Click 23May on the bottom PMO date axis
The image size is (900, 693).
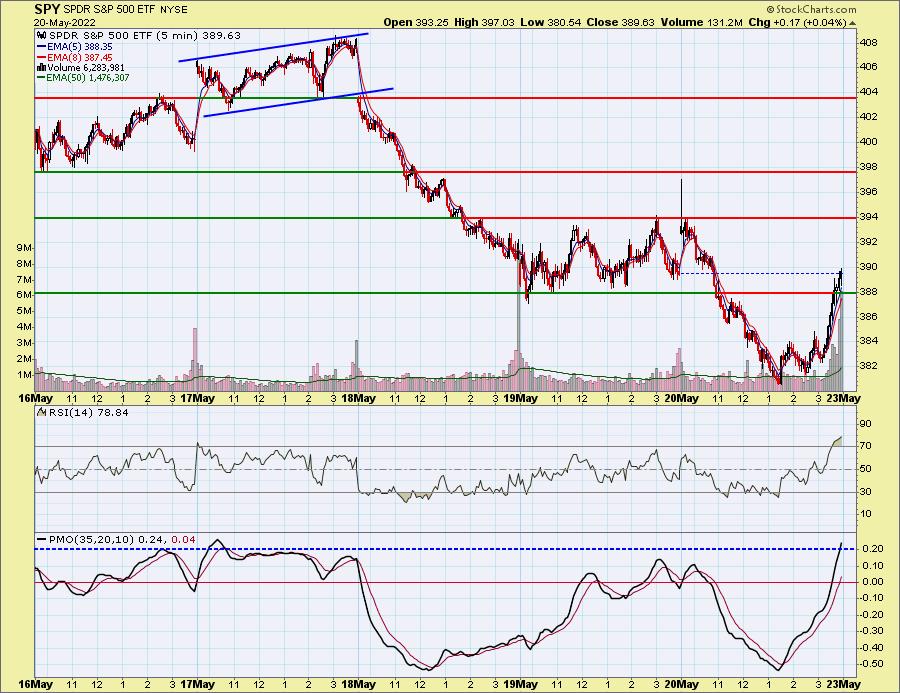pos(843,684)
